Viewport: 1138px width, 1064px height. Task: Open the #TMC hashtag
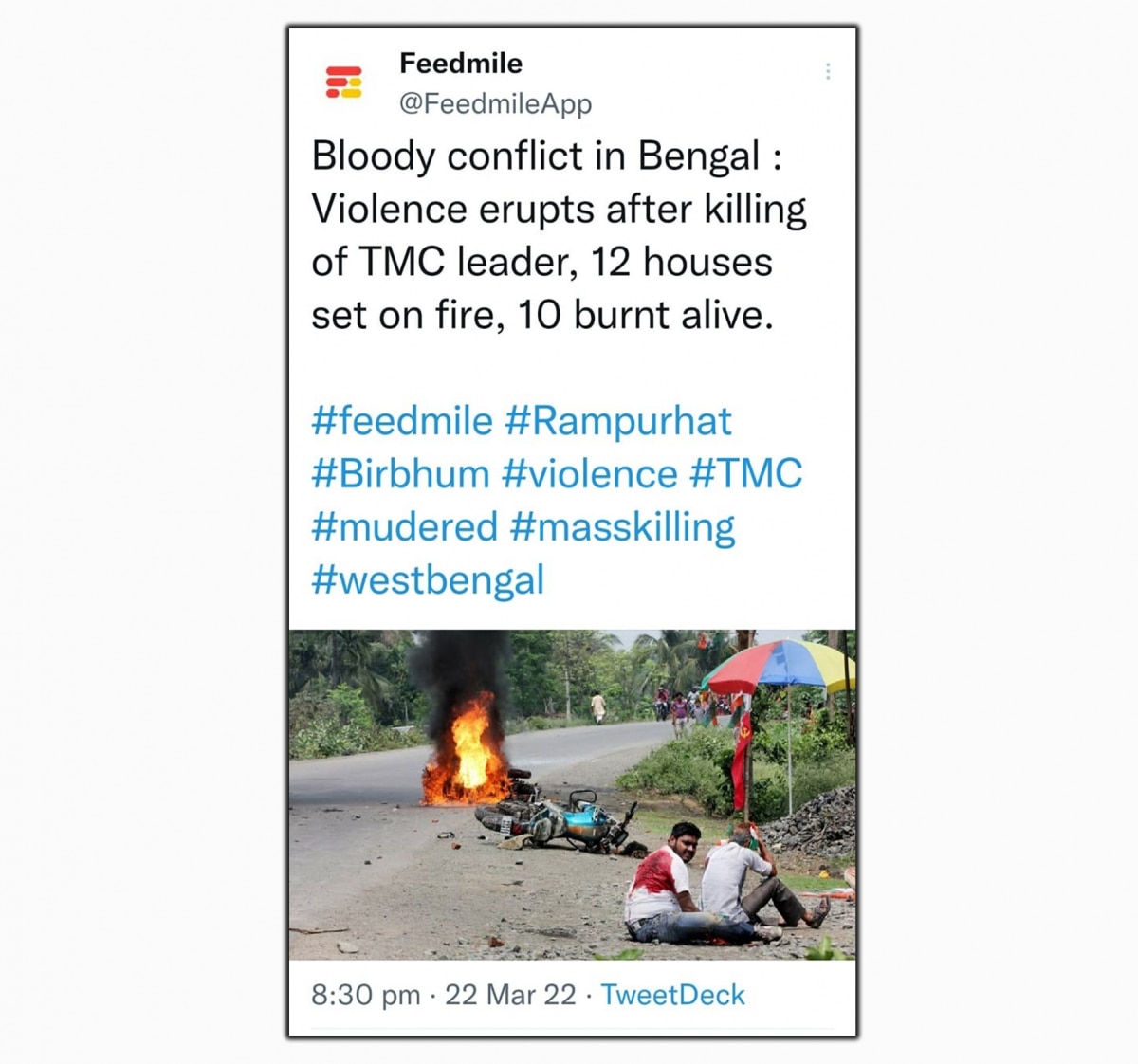(x=746, y=474)
